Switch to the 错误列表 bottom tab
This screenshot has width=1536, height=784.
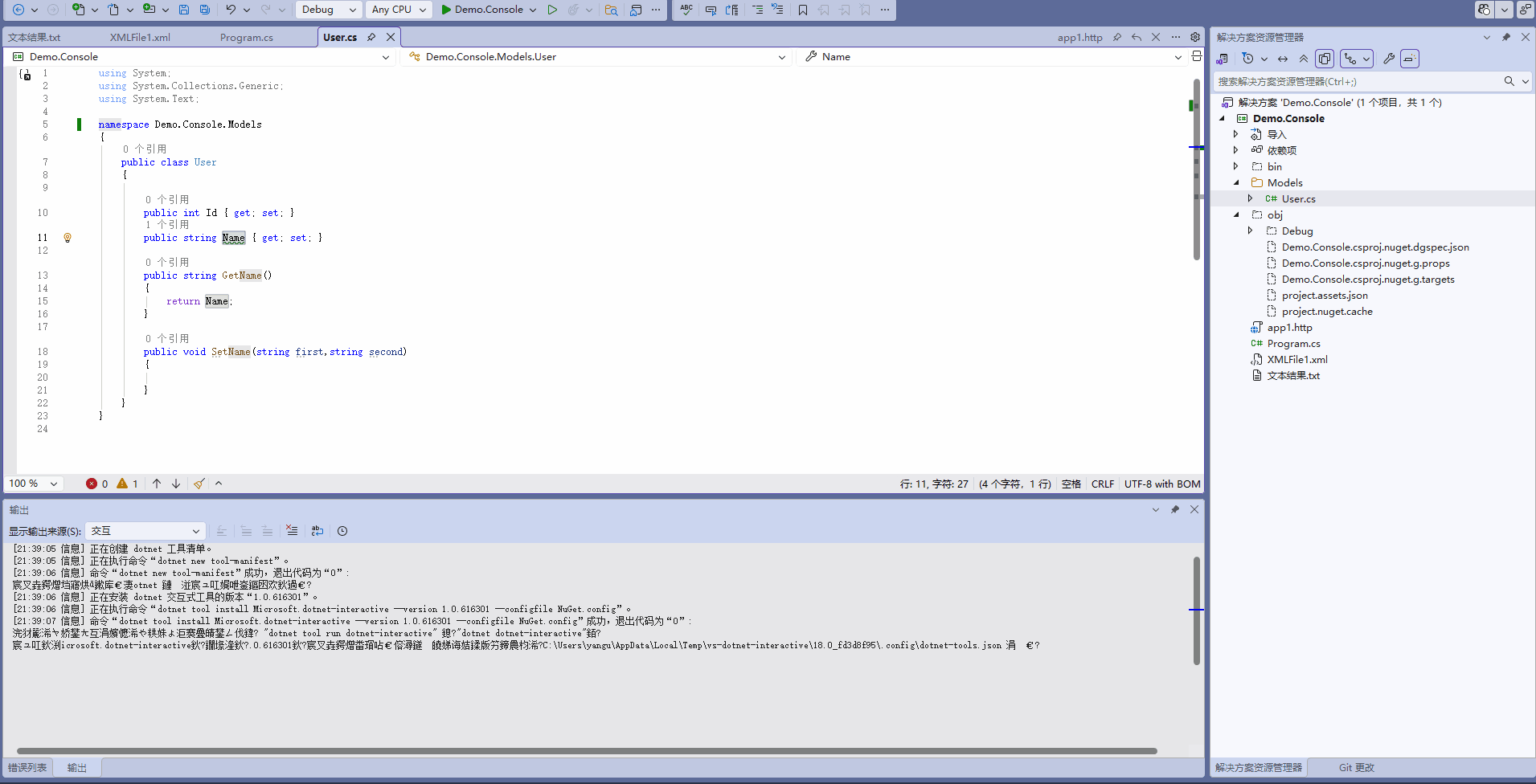click(27, 768)
